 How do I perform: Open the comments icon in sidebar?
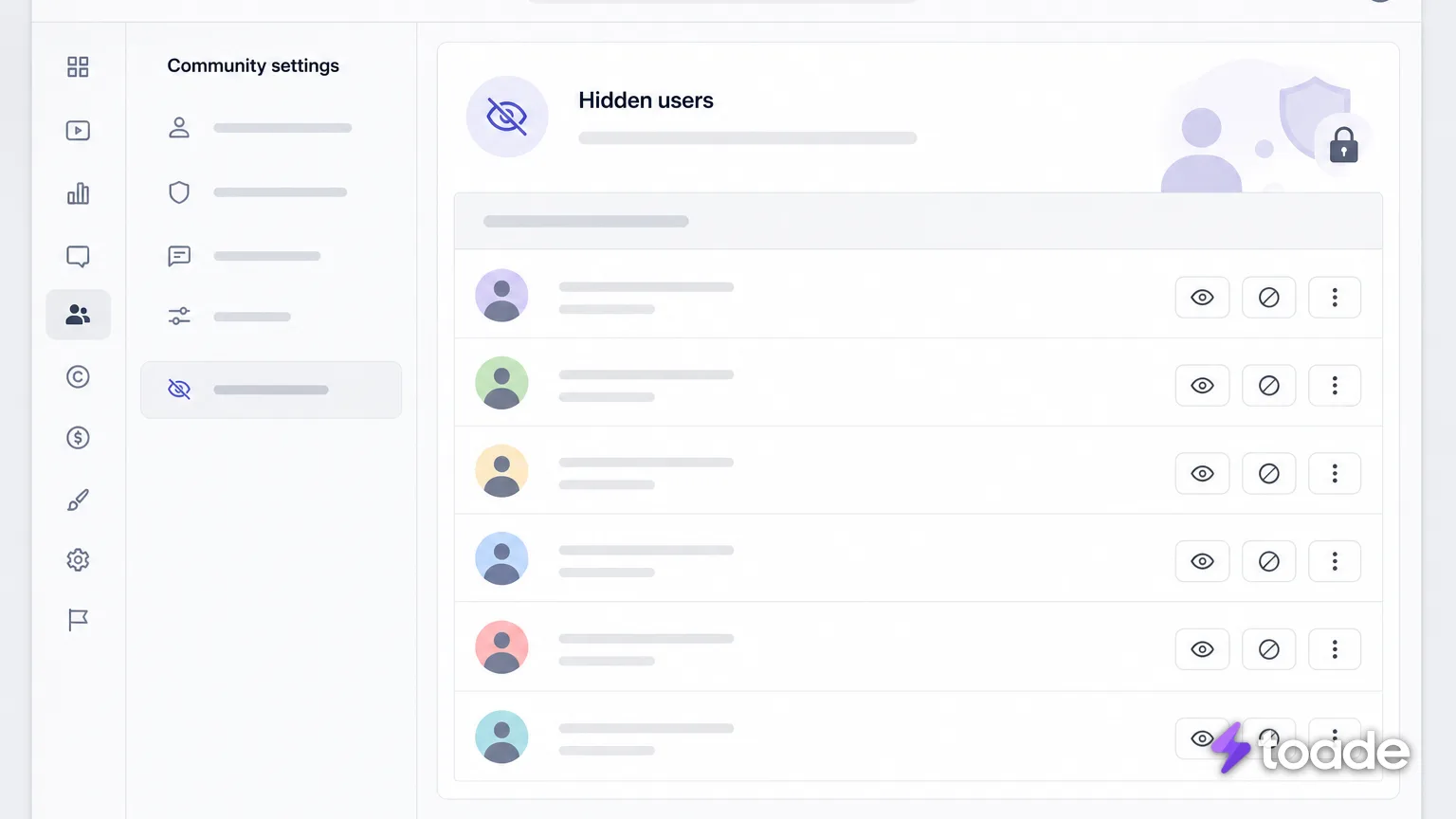pyautogui.click(x=78, y=257)
